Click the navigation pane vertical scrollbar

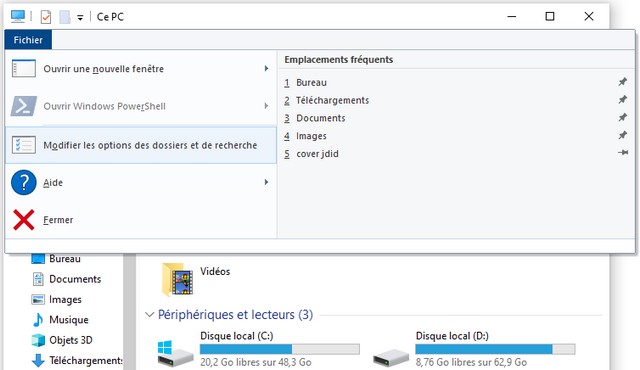click(x=129, y=312)
